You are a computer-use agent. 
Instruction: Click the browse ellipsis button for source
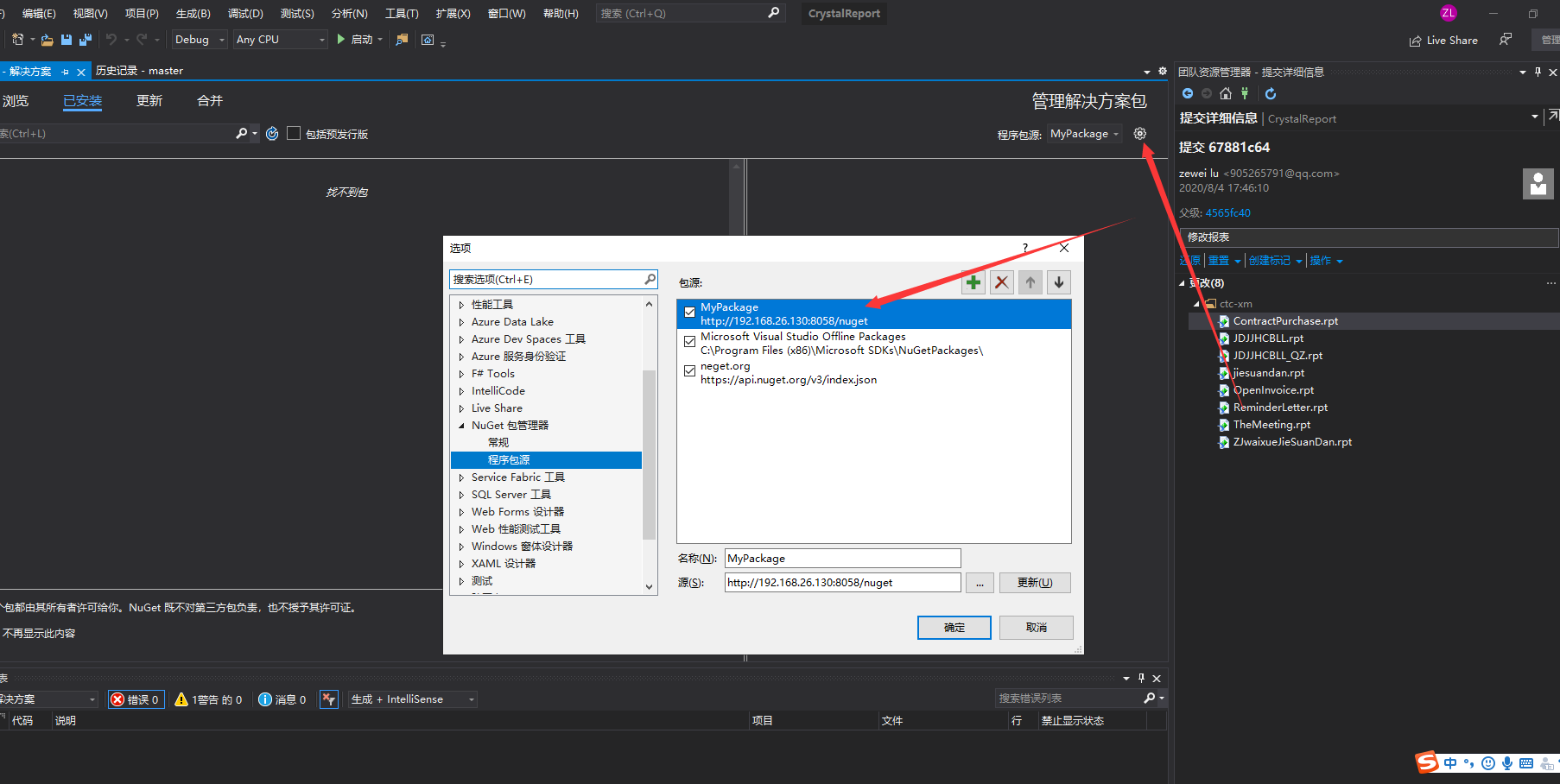pyautogui.click(x=980, y=583)
